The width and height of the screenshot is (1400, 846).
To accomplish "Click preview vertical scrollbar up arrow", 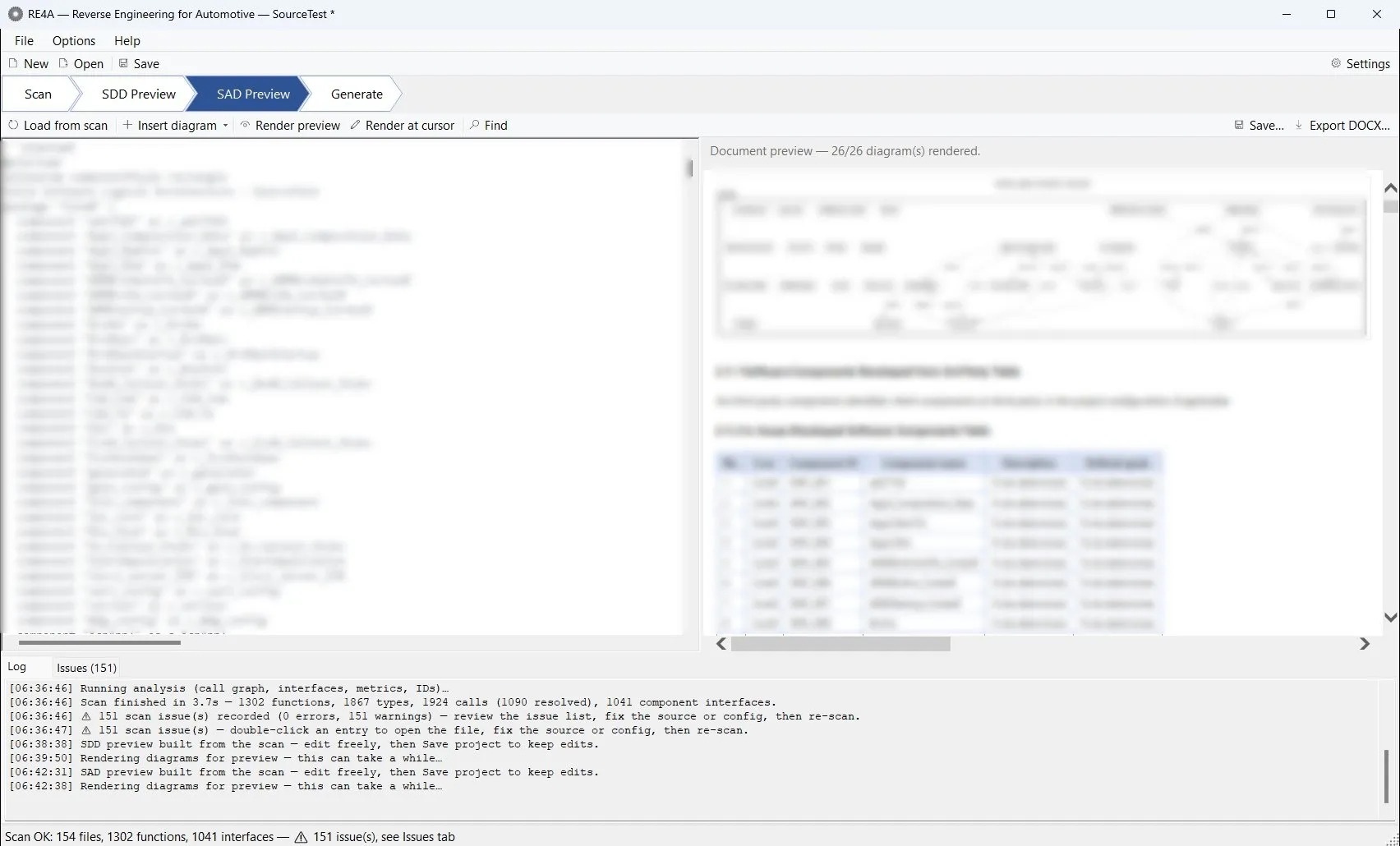I will pos(1390,188).
